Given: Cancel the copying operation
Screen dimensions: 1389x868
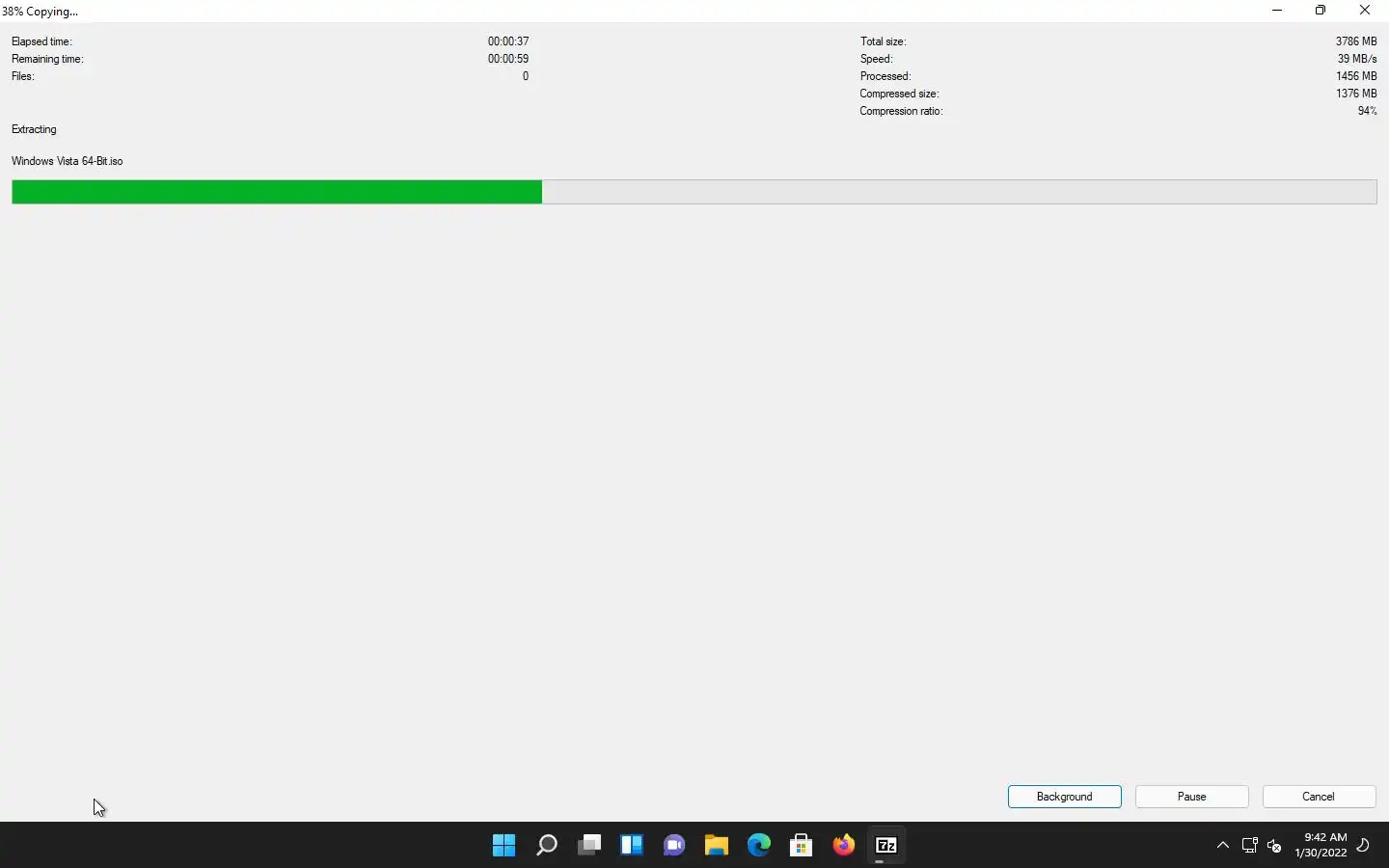Looking at the screenshot, I should (x=1319, y=797).
